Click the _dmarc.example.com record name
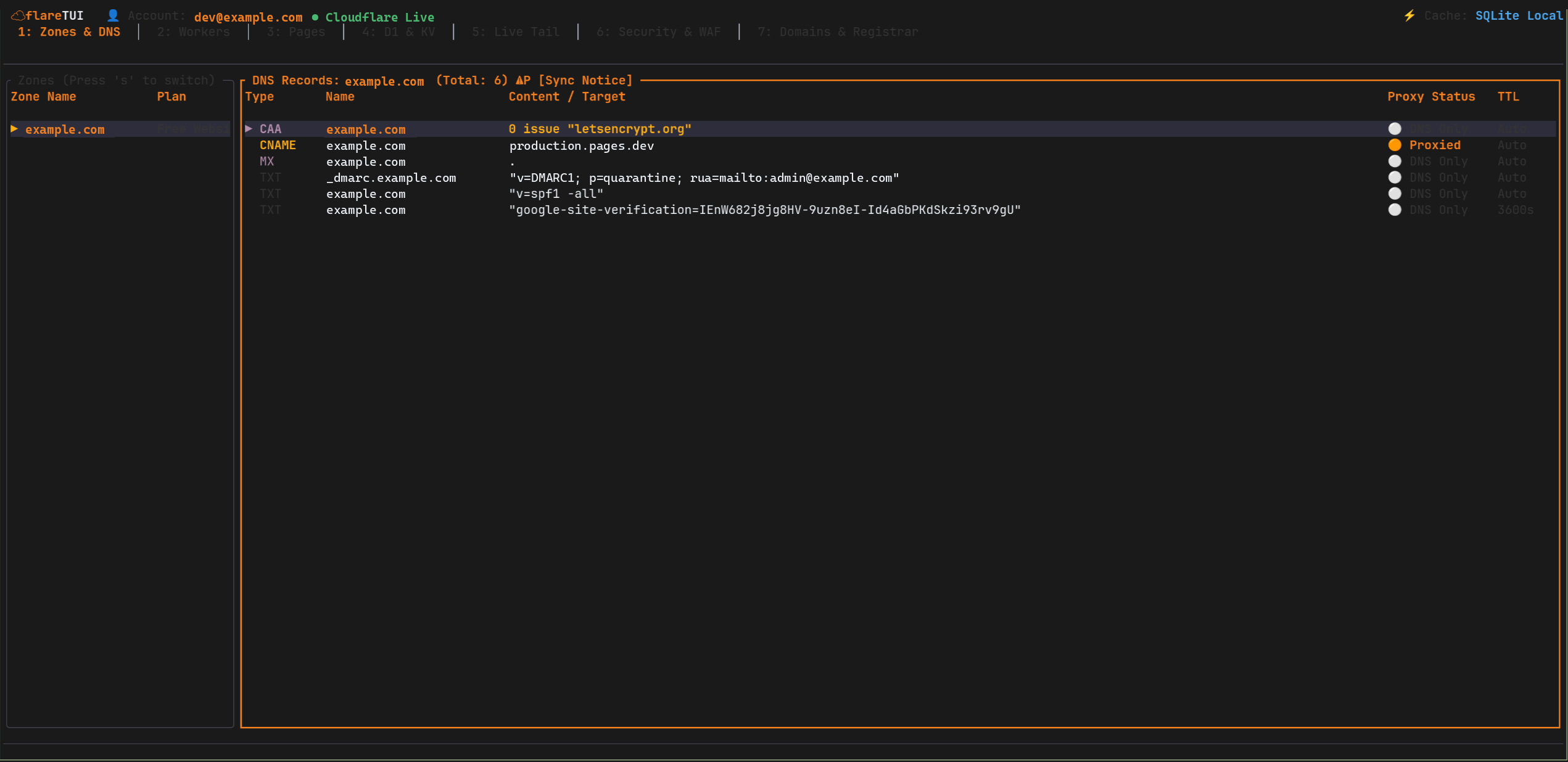Viewport: 1568px width, 762px height. click(391, 178)
